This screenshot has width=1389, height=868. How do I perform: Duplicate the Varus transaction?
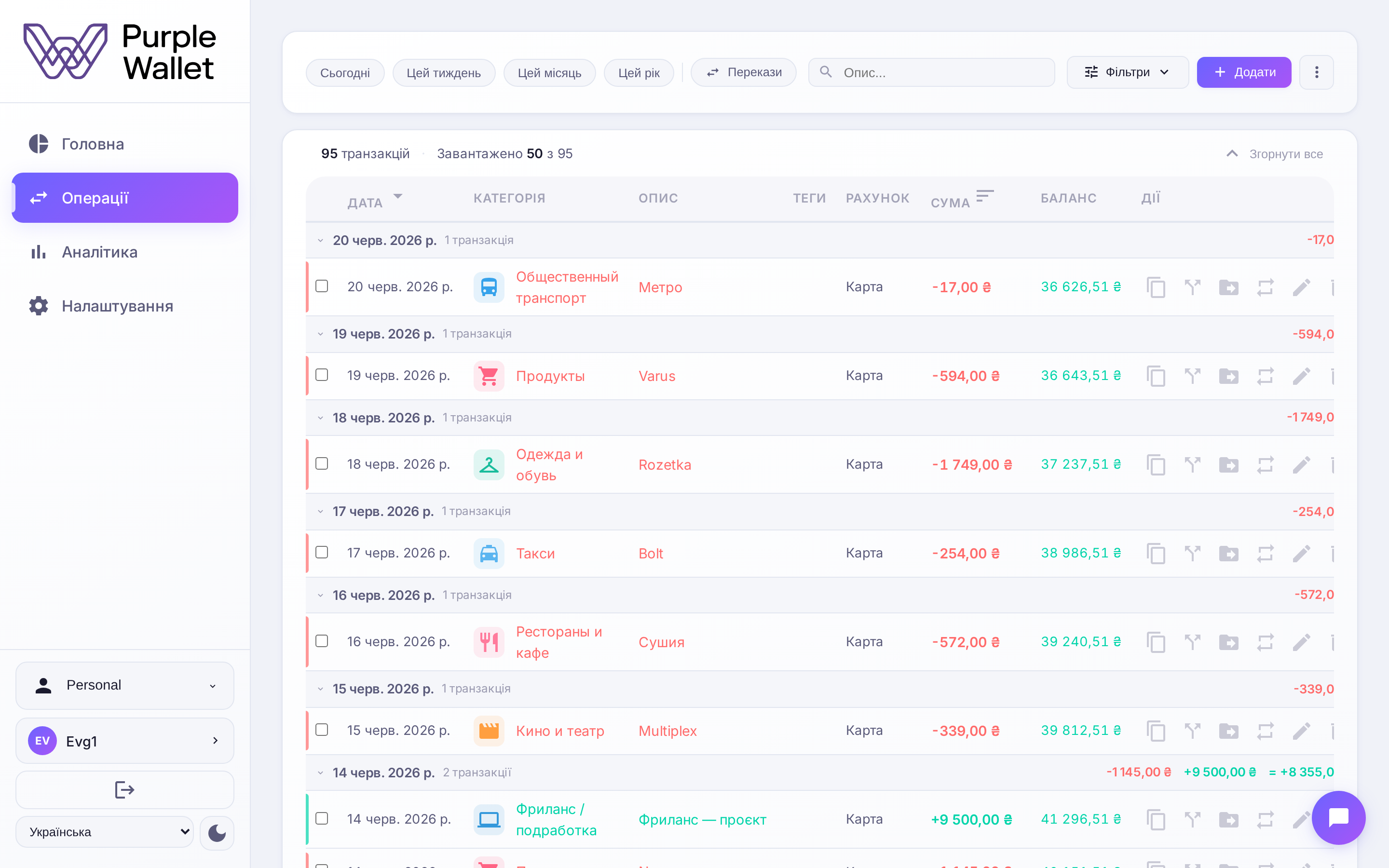(1156, 376)
